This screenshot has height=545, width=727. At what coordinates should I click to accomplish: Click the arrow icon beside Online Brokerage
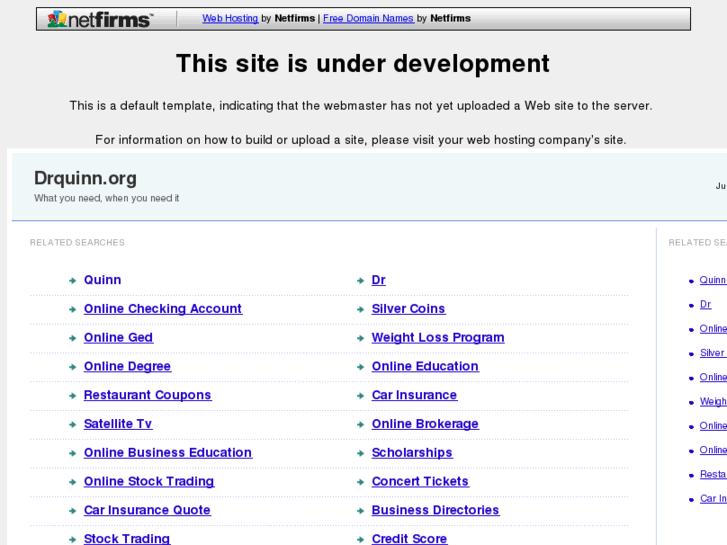360,424
